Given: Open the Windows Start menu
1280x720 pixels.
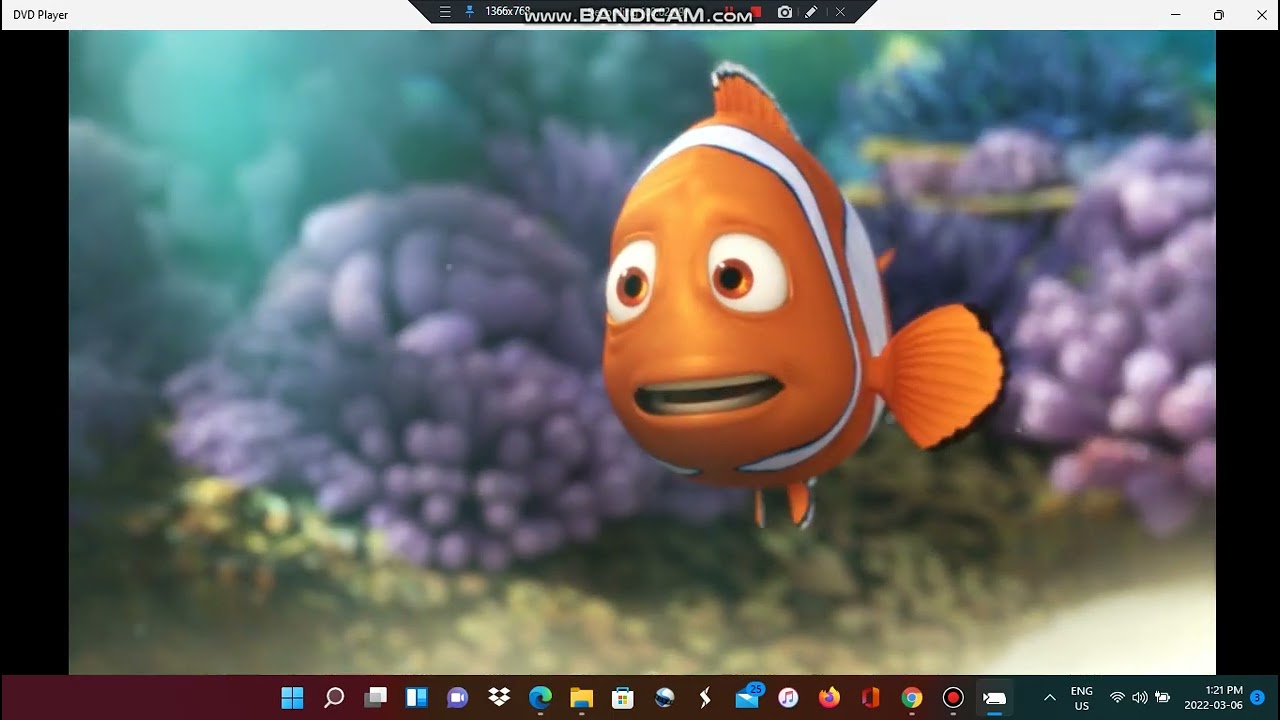Looking at the screenshot, I should pos(292,698).
